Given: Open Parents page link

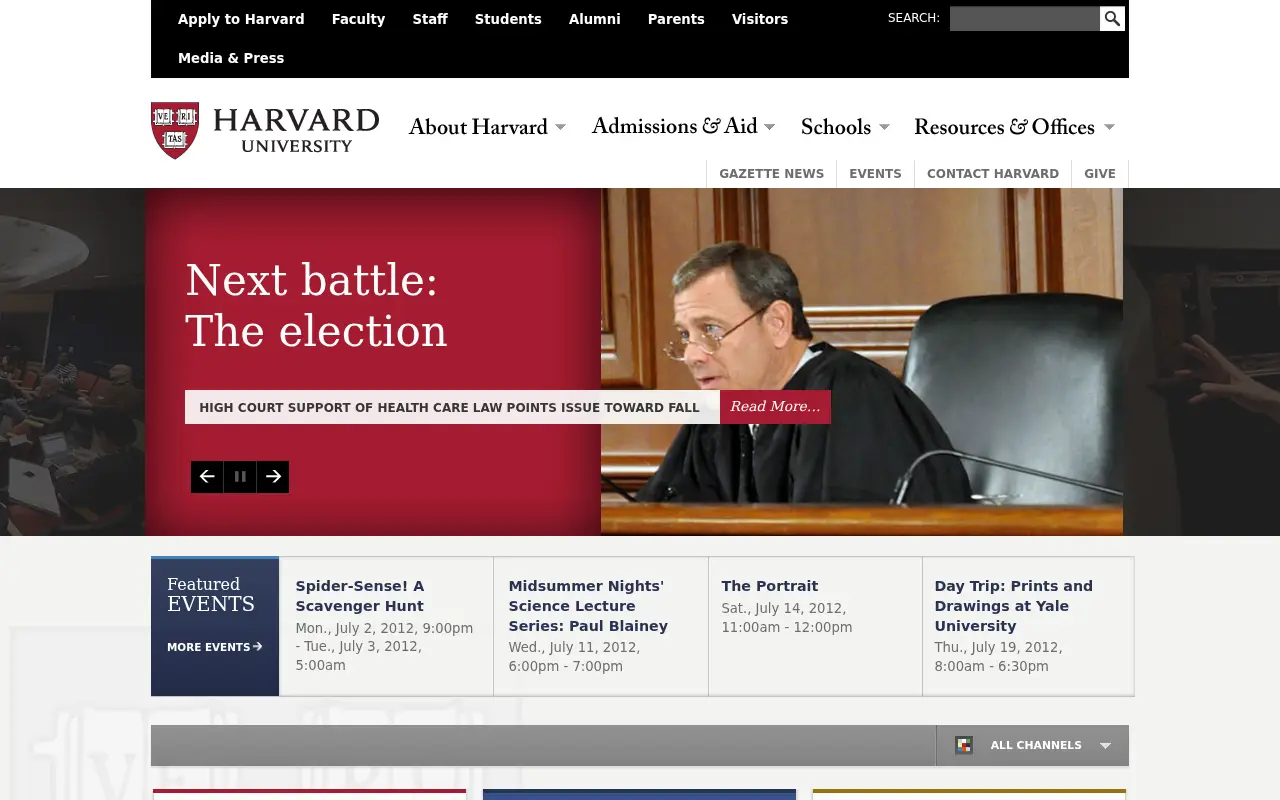Looking at the screenshot, I should click(676, 19).
